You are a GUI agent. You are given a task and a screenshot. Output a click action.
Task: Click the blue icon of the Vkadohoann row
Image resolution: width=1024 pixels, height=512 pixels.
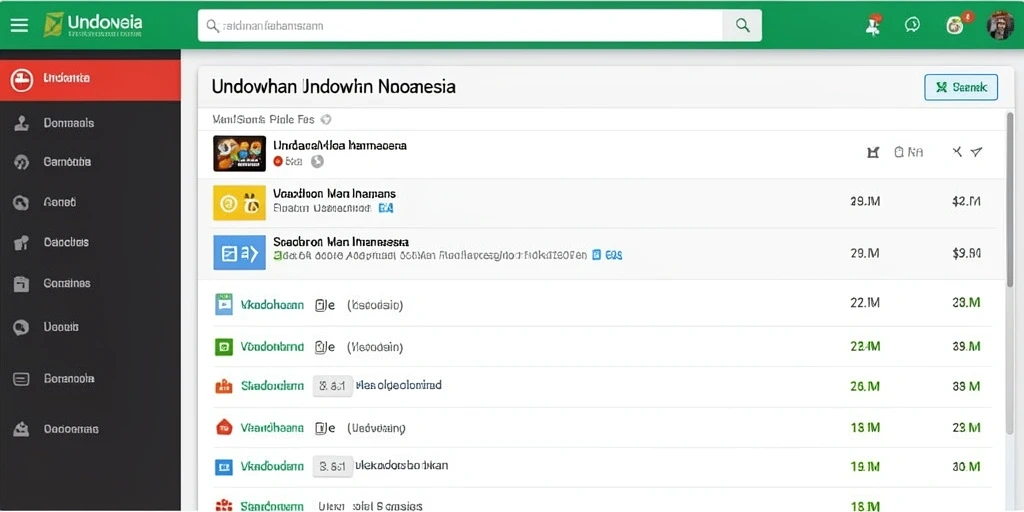224,304
